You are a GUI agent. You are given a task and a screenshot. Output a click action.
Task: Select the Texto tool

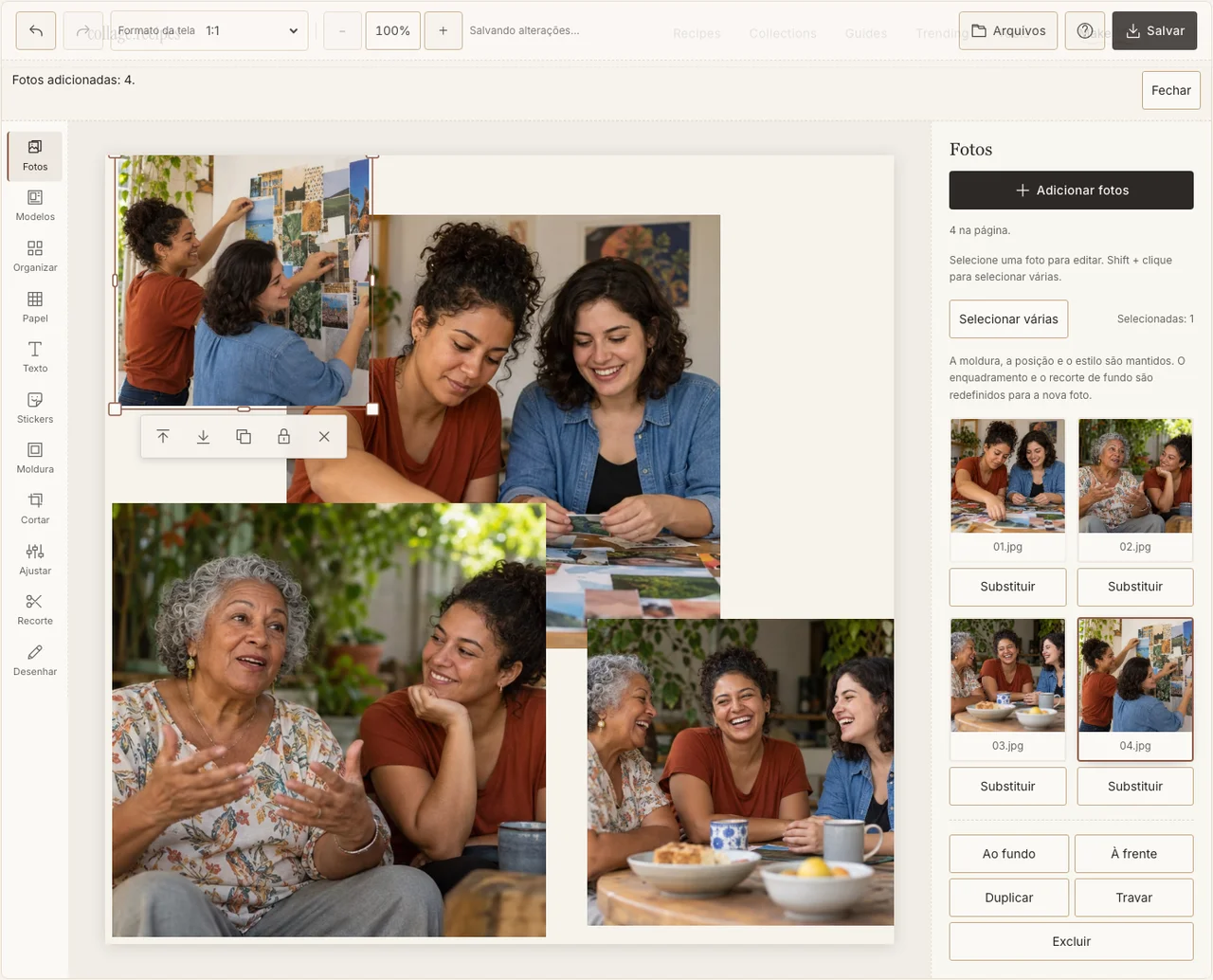click(35, 357)
